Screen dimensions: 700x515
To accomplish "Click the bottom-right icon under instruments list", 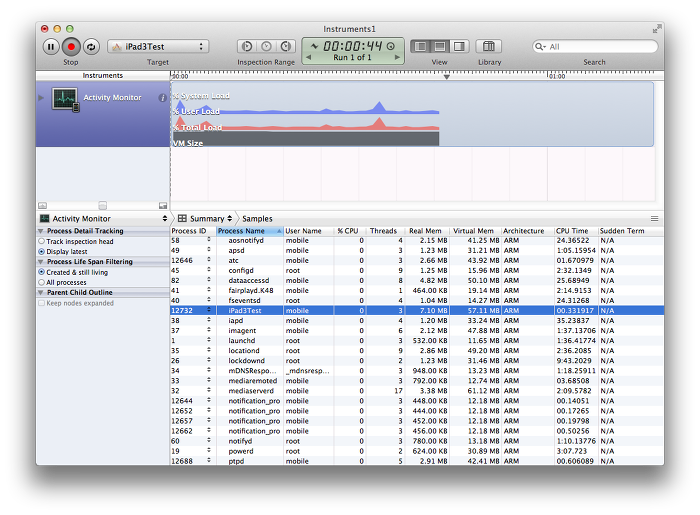I will coord(163,206).
